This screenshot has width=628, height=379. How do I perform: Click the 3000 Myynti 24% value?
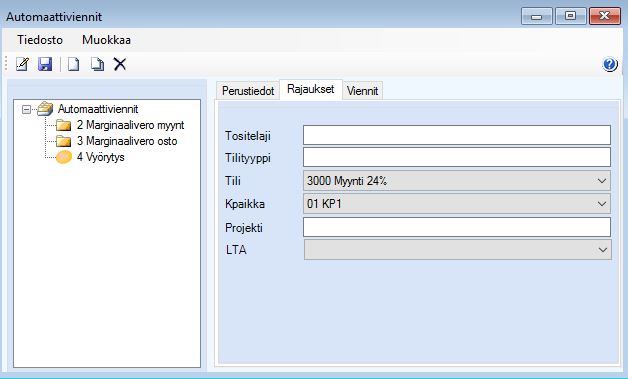pos(347,181)
